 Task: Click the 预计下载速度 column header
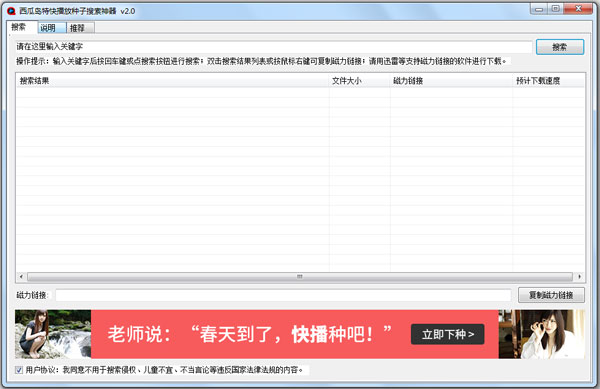pyautogui.click(x=549, y=81)
